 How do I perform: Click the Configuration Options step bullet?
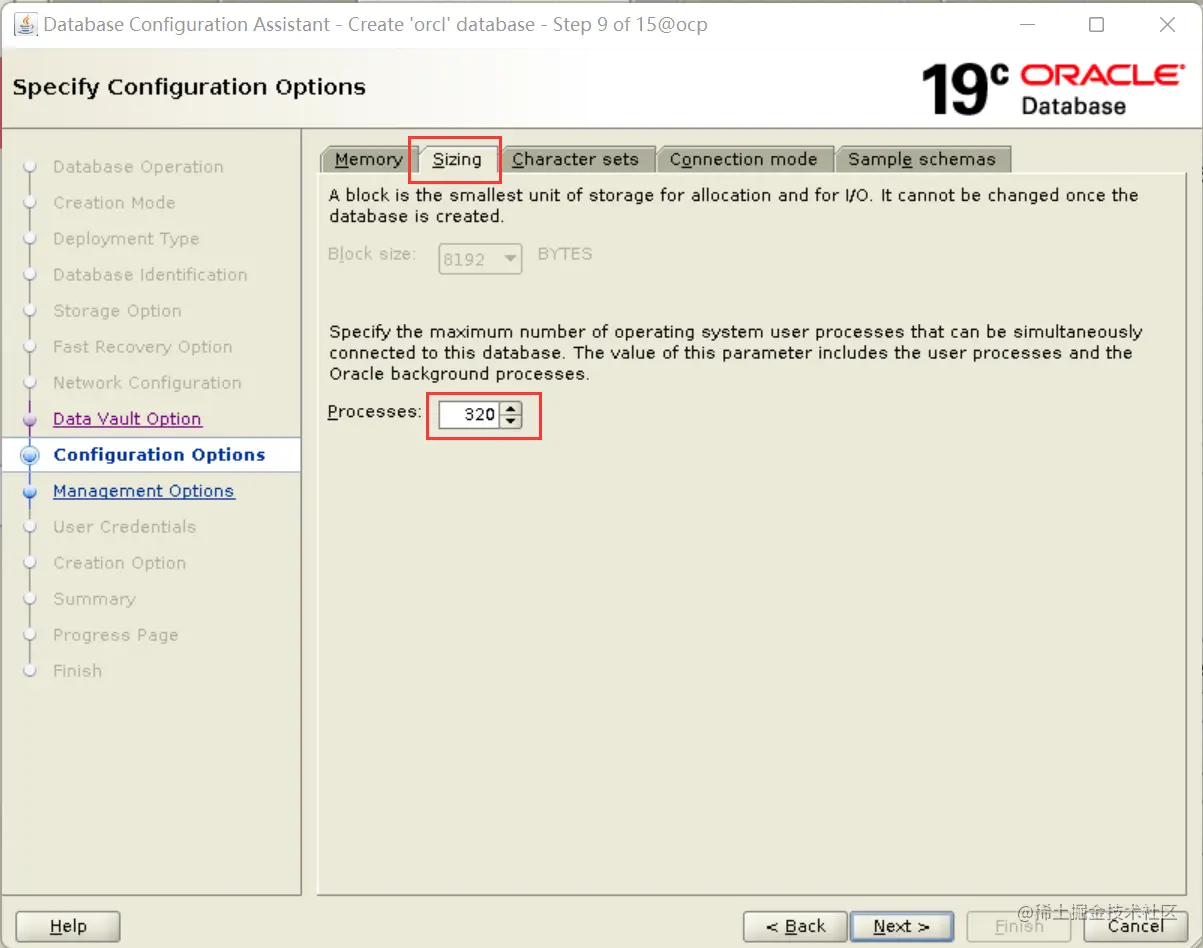30,455
